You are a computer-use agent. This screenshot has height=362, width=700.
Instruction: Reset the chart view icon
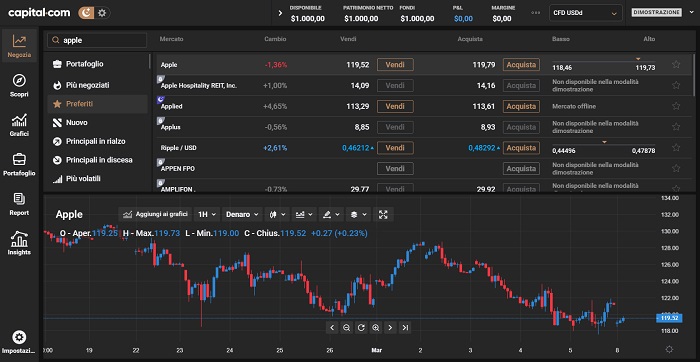coord(361,328)
